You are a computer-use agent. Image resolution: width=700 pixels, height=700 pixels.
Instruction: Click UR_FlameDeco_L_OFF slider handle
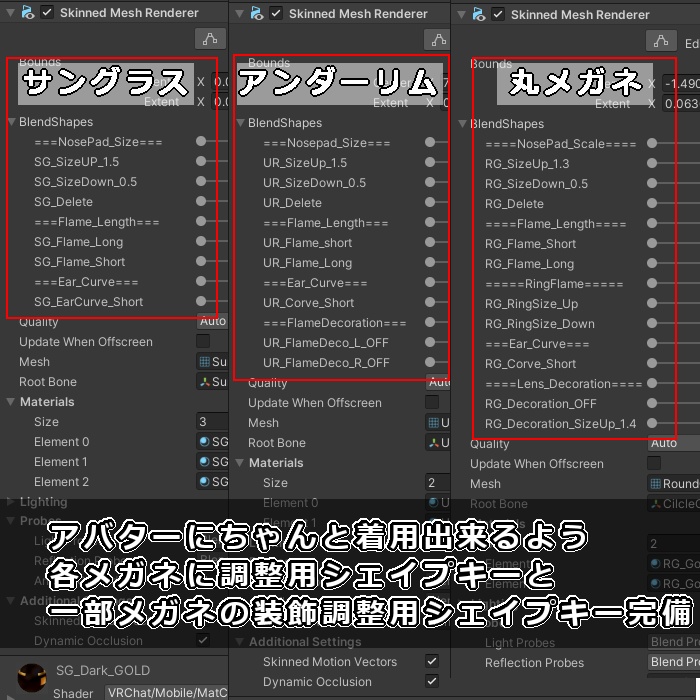(430, 342)
